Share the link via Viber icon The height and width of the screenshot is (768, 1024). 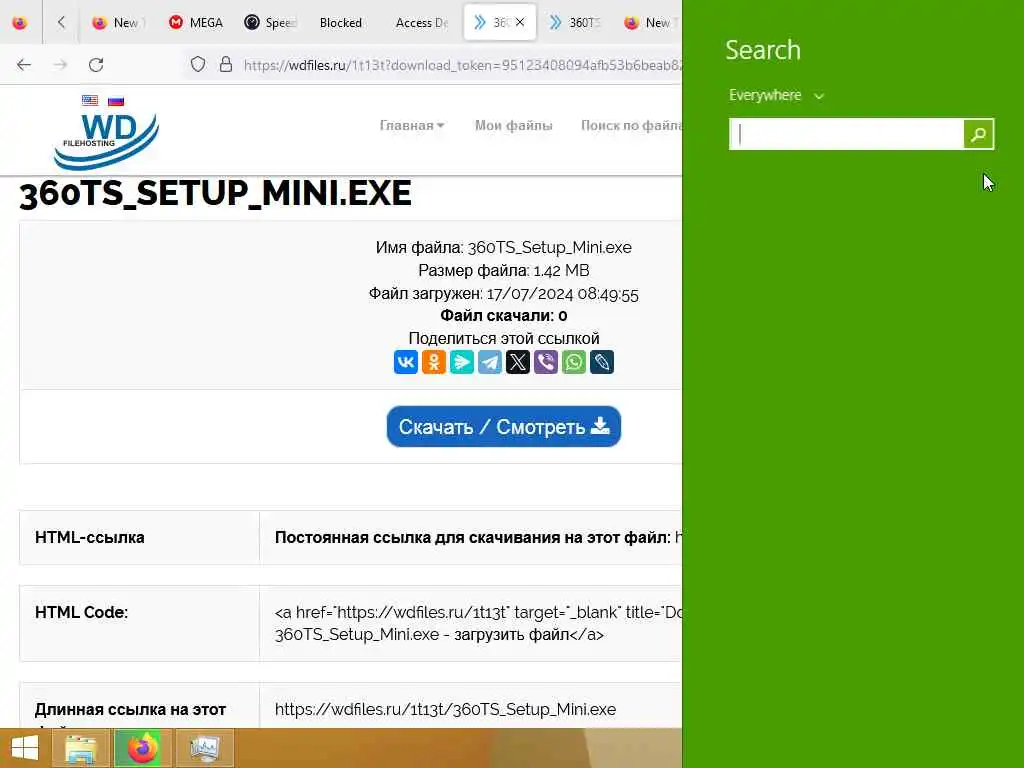coord(546,362)
